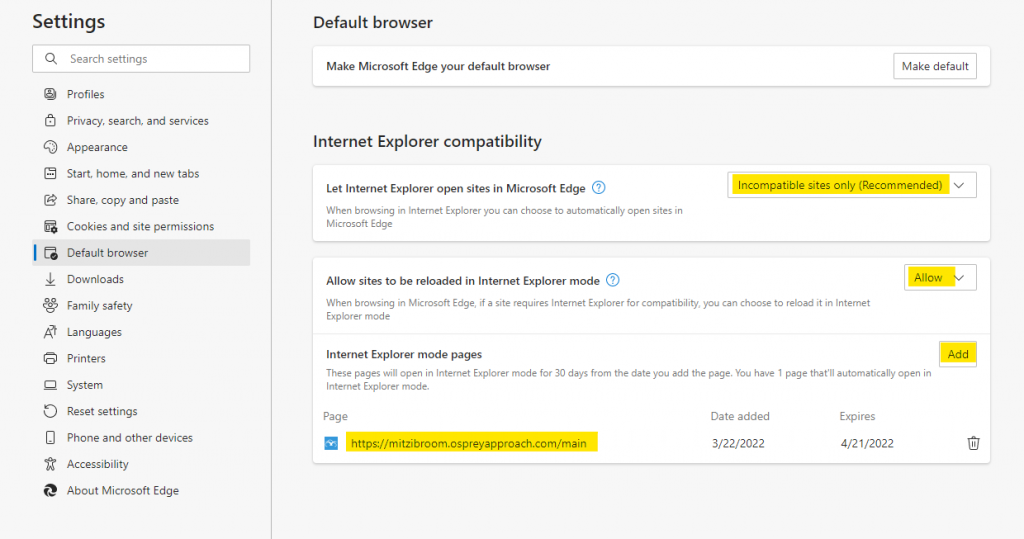Click the Start, home, and new tabs icon
Image resolution: width=1024 pixels, height=539 pixels.
click(x=50, y=173)
